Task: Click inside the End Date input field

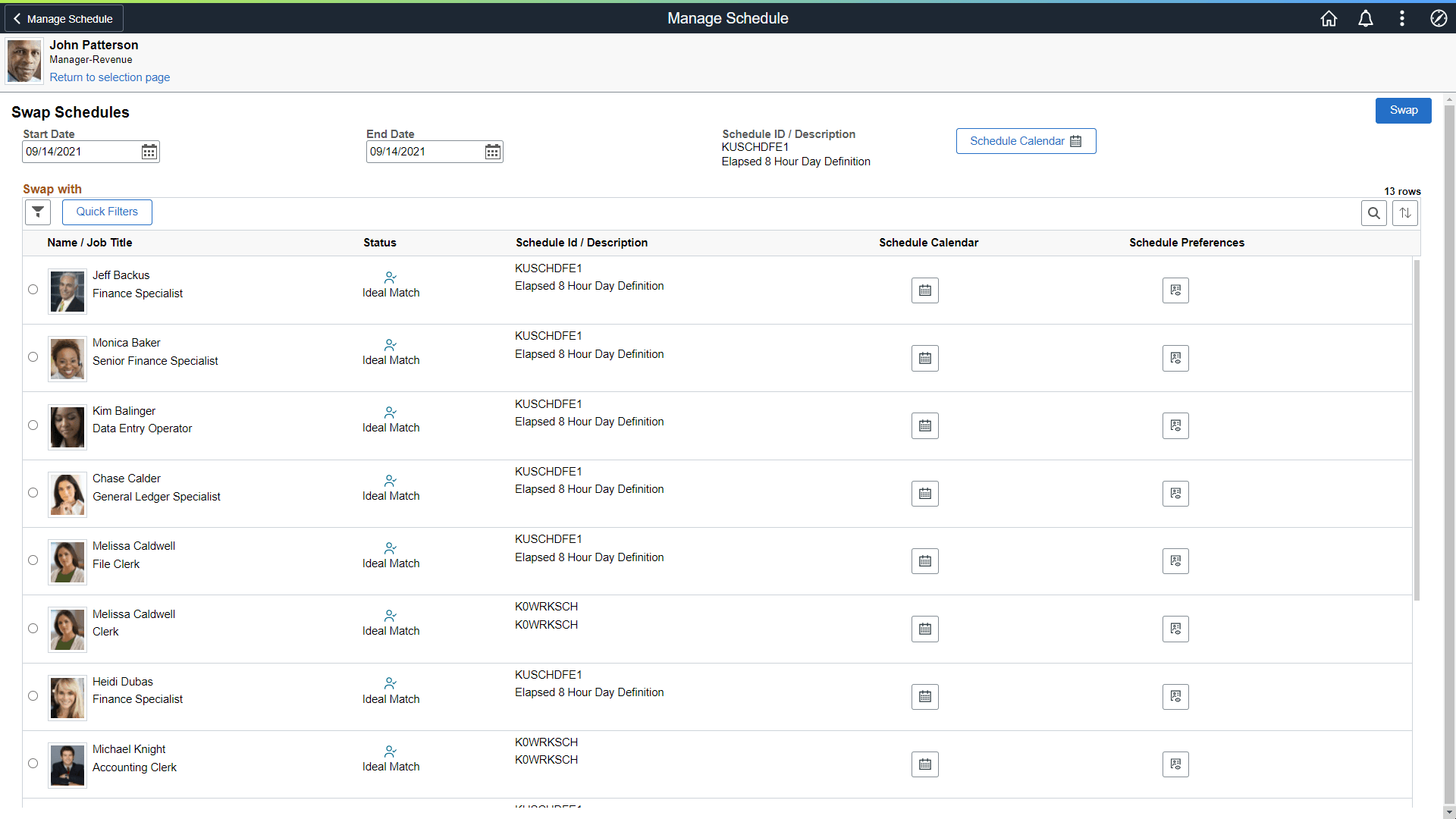Action: pos(421,151)
